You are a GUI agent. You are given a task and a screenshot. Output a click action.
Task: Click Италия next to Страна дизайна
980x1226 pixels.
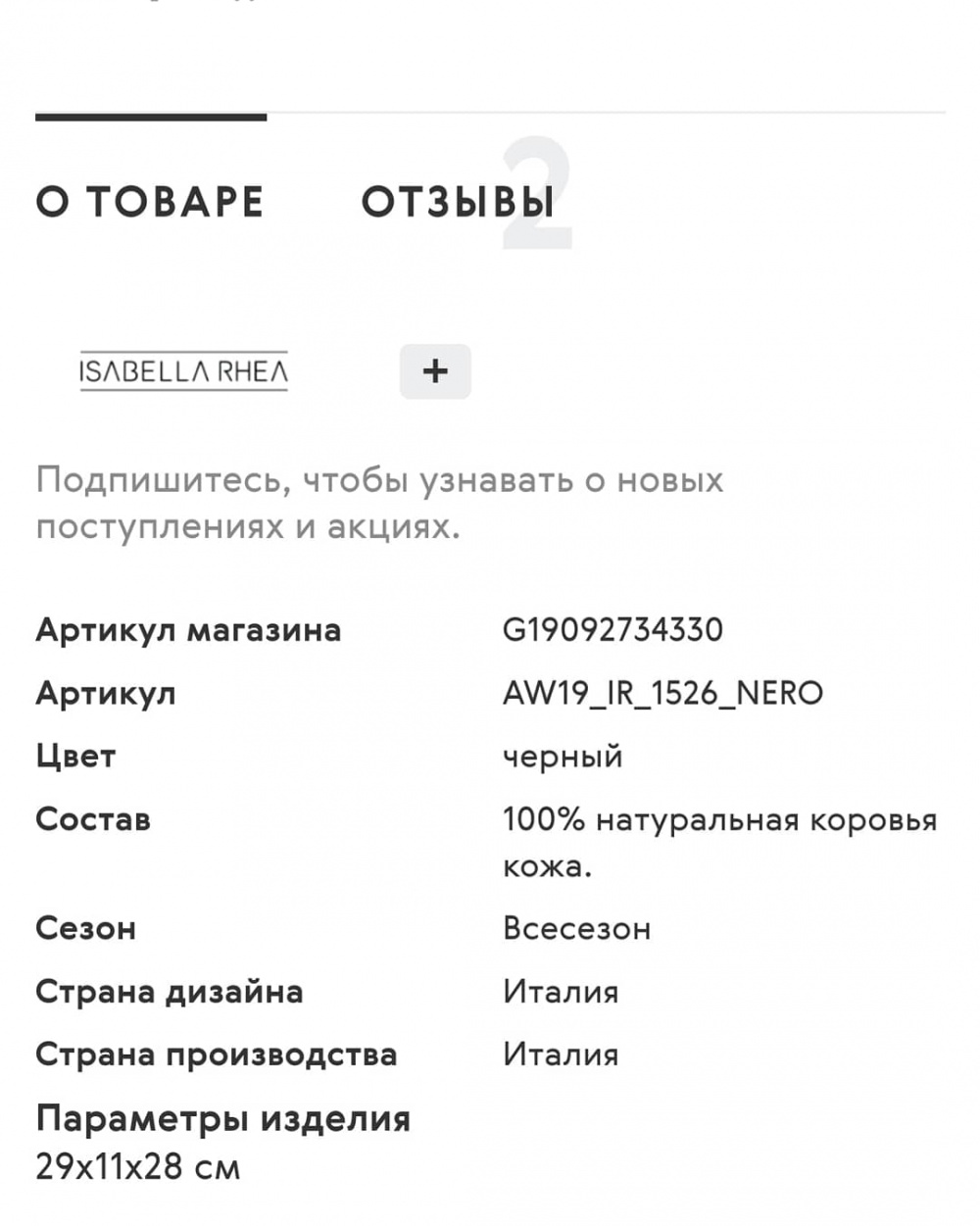pos(561,992)
